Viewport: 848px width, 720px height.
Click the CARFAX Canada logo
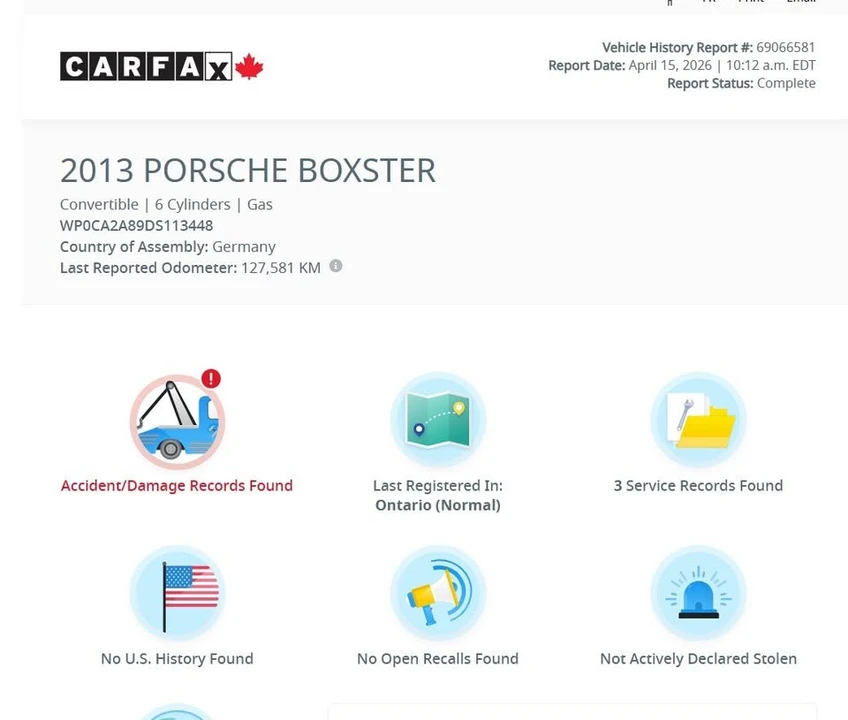162,66
